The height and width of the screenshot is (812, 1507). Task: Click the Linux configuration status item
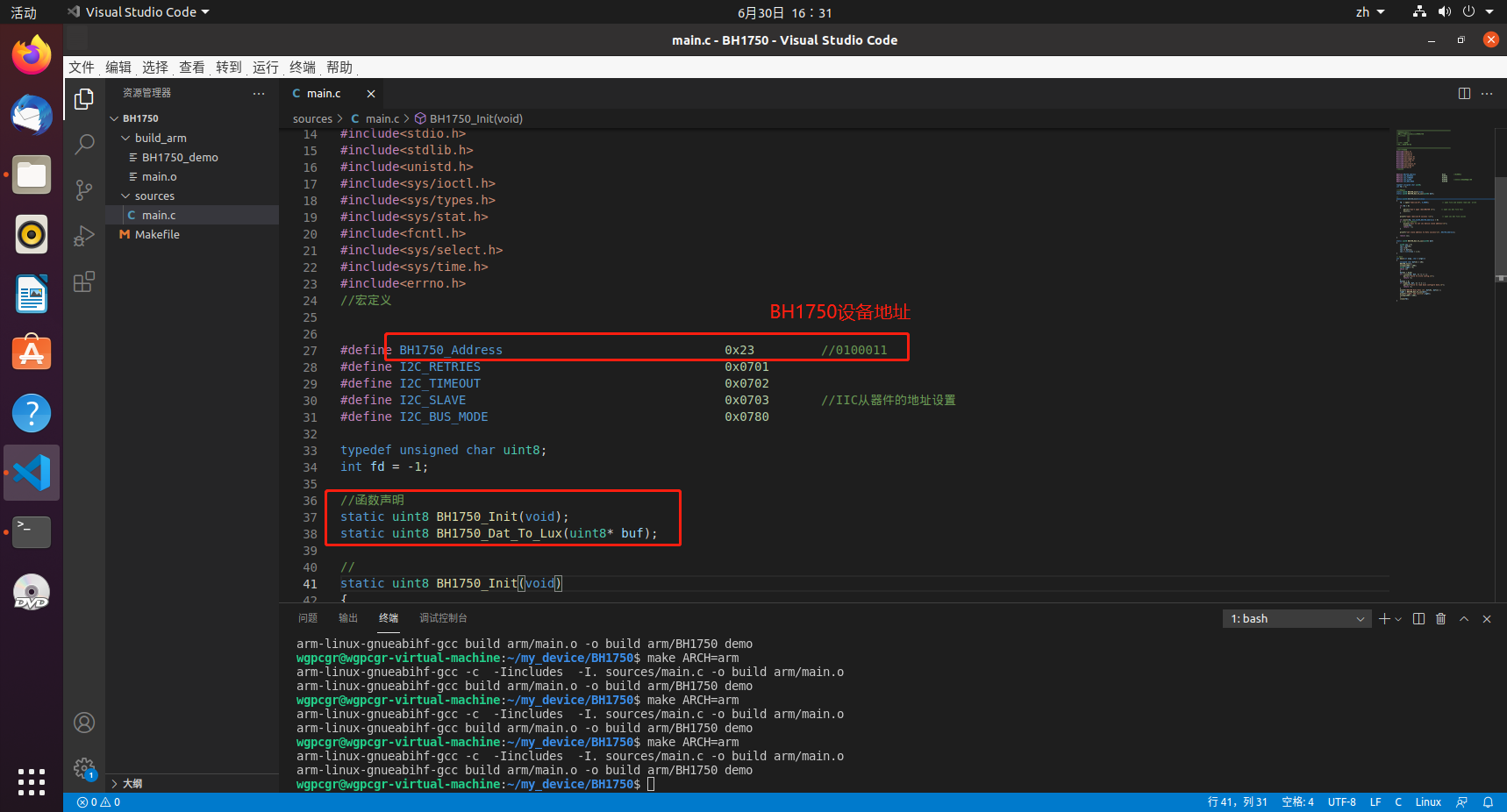pyautogui.click(x=1428, y=802)
